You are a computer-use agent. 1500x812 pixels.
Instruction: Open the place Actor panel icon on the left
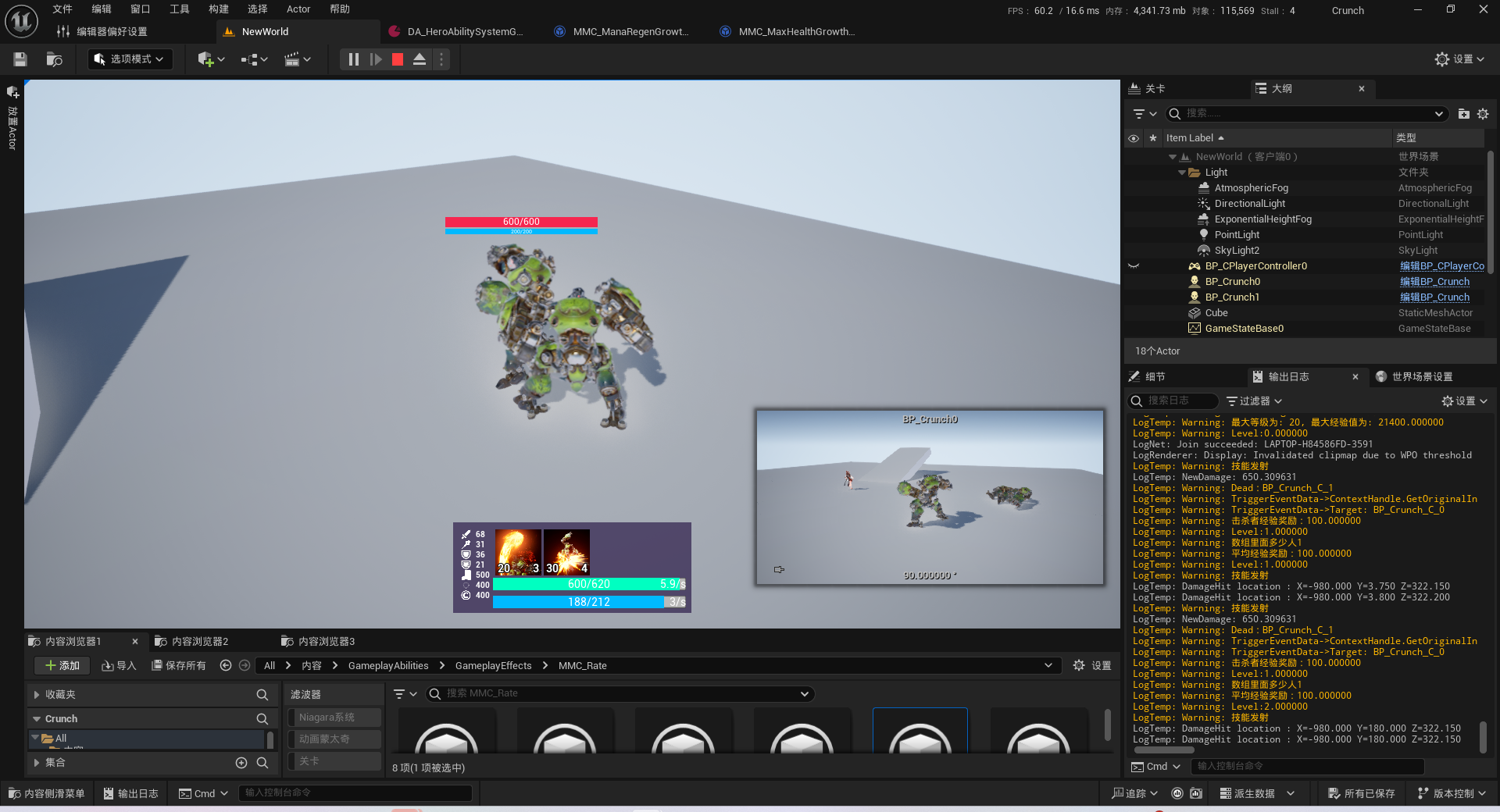12,92
